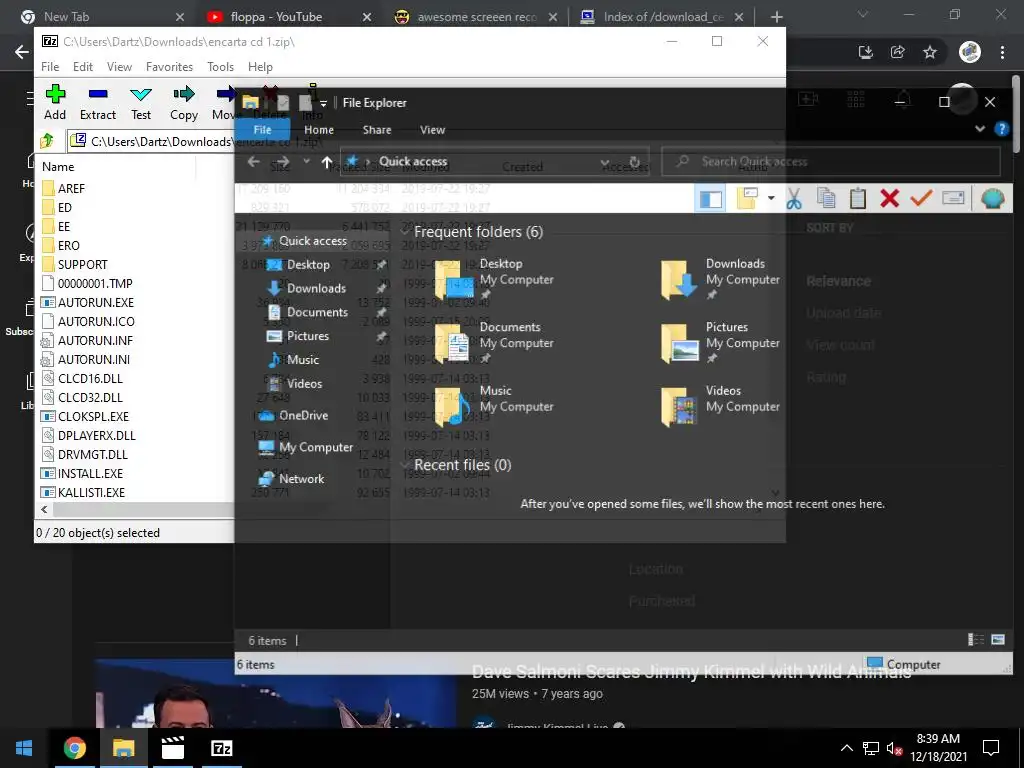Click Chrome's bookmark star icon
Image resolution: width=1024 pixels, height=768 pixels.
[930, 52]
